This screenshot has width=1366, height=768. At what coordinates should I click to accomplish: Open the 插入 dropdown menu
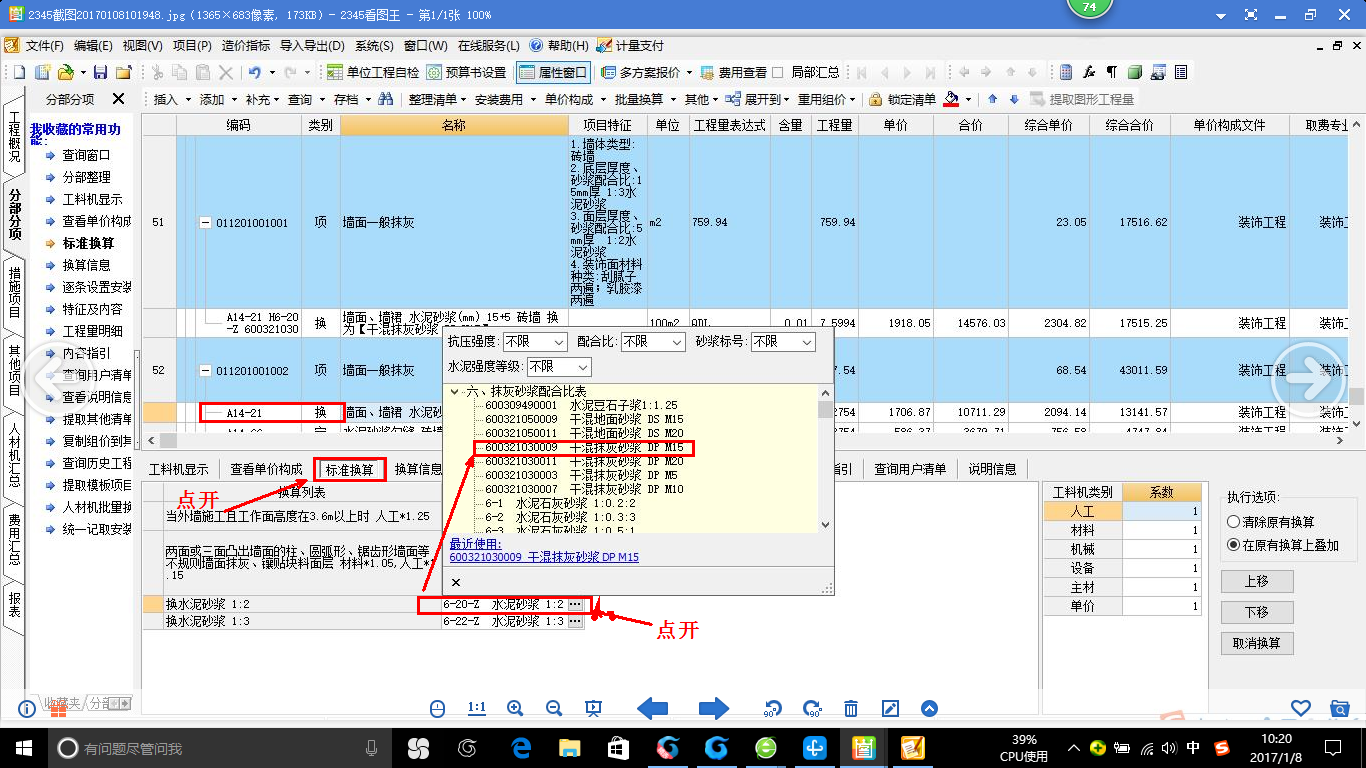coord(171,99)
